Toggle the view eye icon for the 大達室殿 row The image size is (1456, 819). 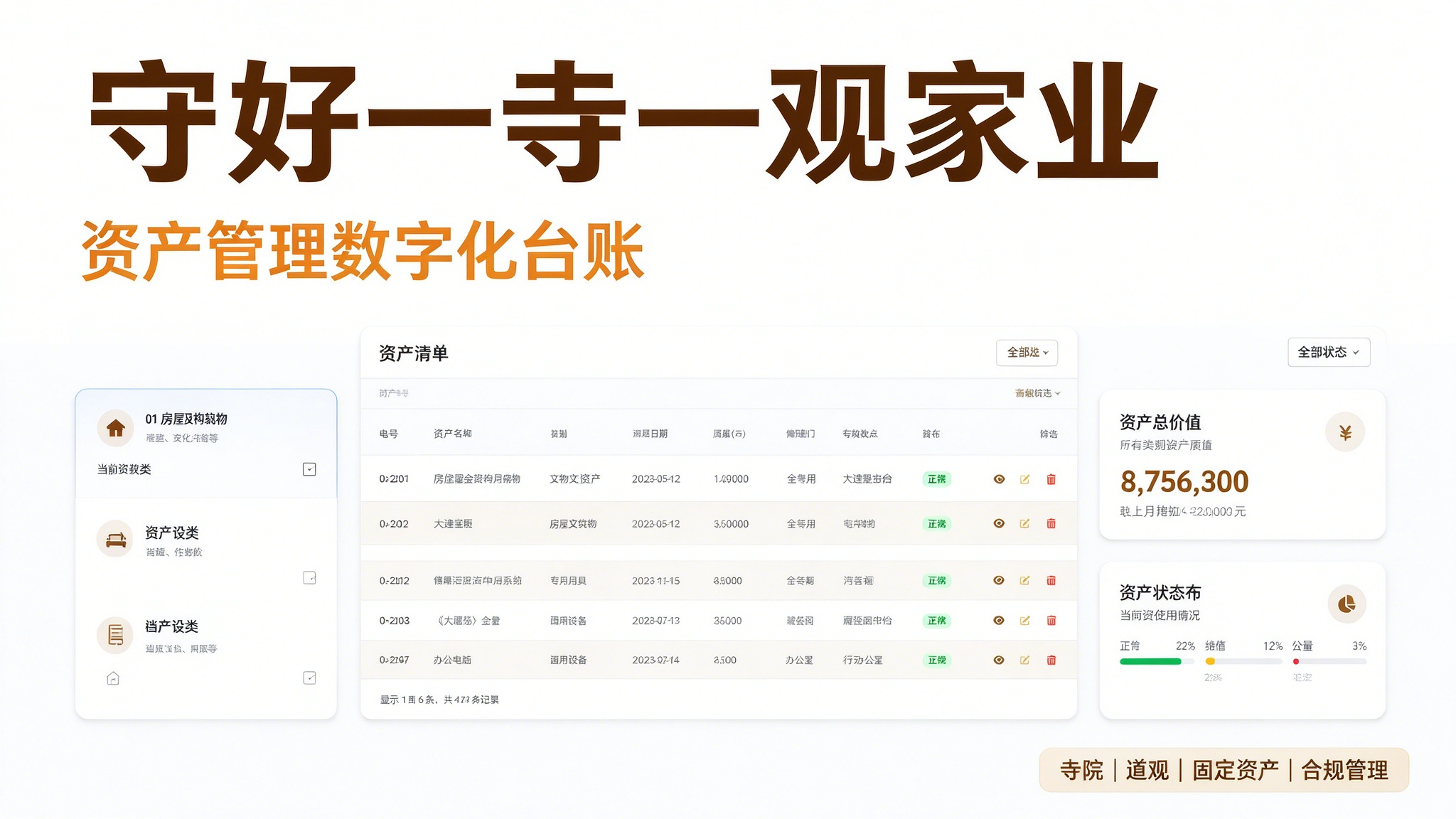(999, 524)
